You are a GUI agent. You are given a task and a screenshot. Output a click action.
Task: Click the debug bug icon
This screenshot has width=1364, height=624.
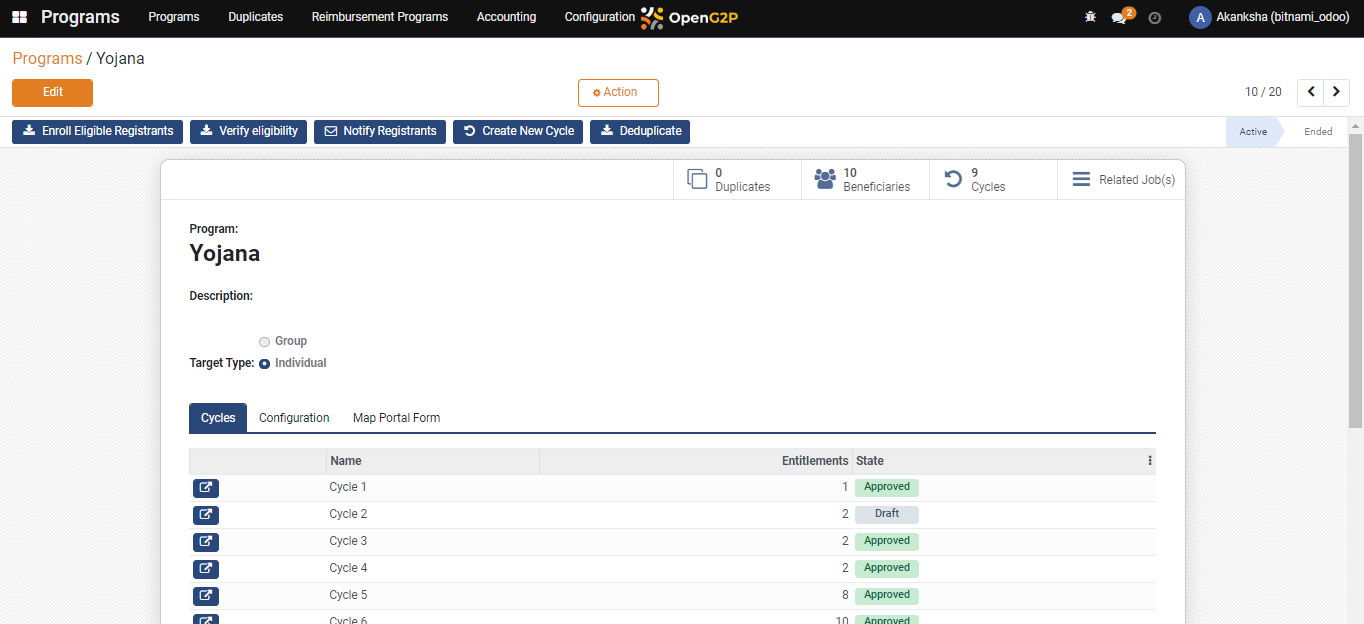pos(1090,17)
